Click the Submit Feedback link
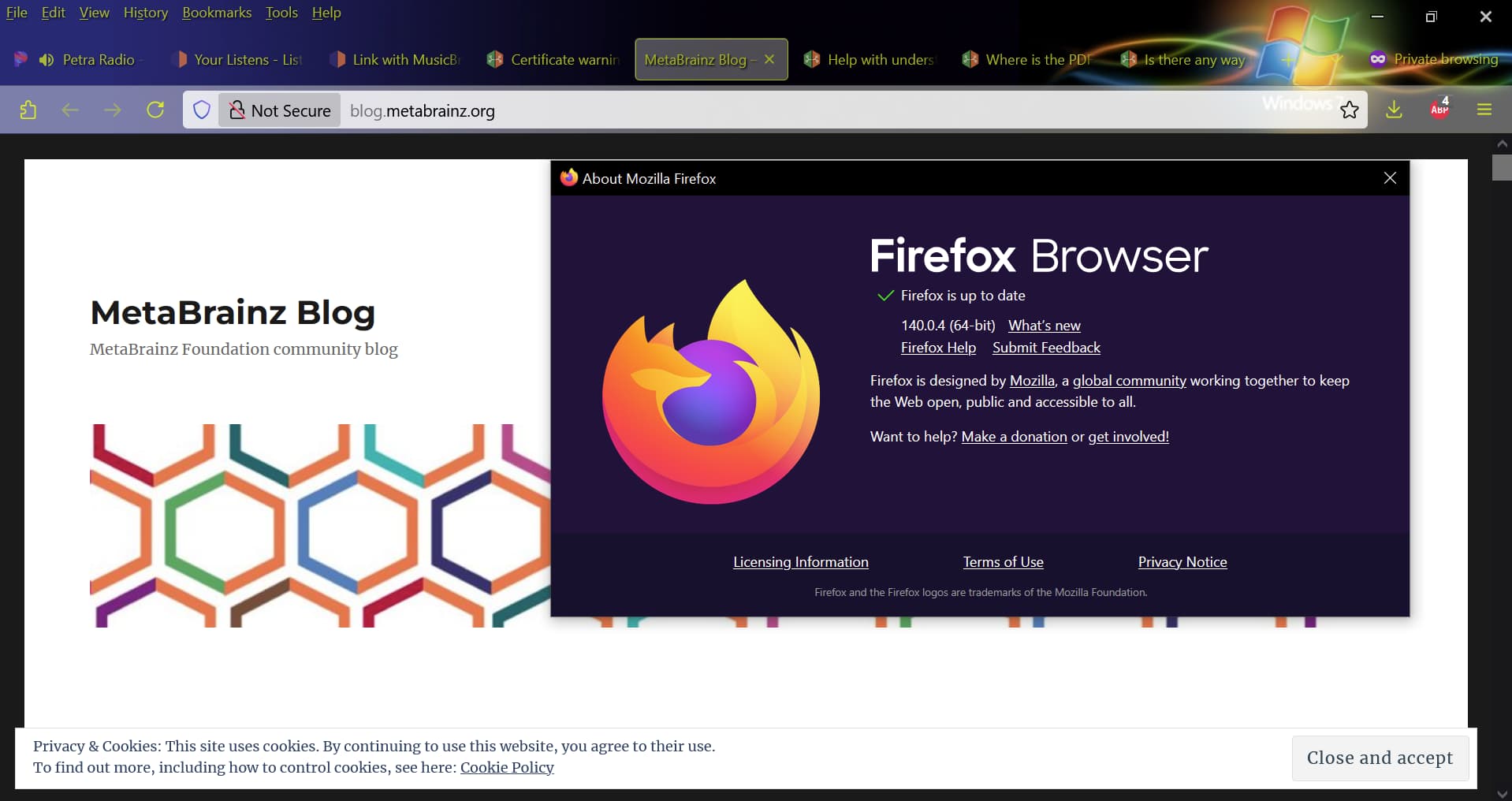This screenshot has width=1512, height=801. click(x=1046, y=348)
